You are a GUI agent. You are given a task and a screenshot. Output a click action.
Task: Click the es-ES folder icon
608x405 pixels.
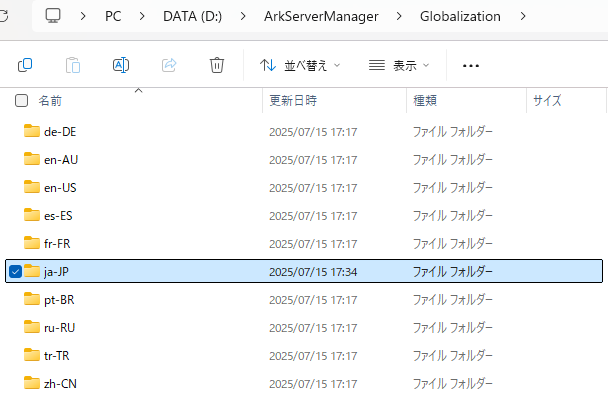tap(31, 215)
